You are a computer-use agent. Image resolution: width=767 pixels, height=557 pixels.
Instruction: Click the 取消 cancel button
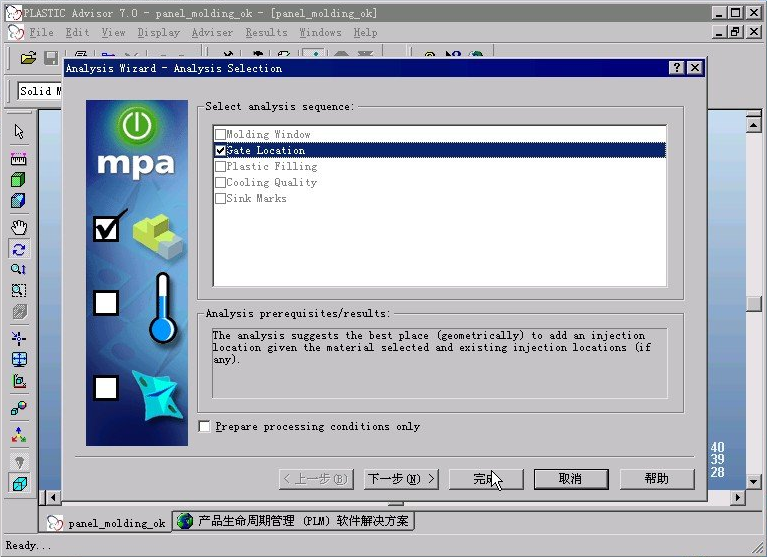click(571, 479)
